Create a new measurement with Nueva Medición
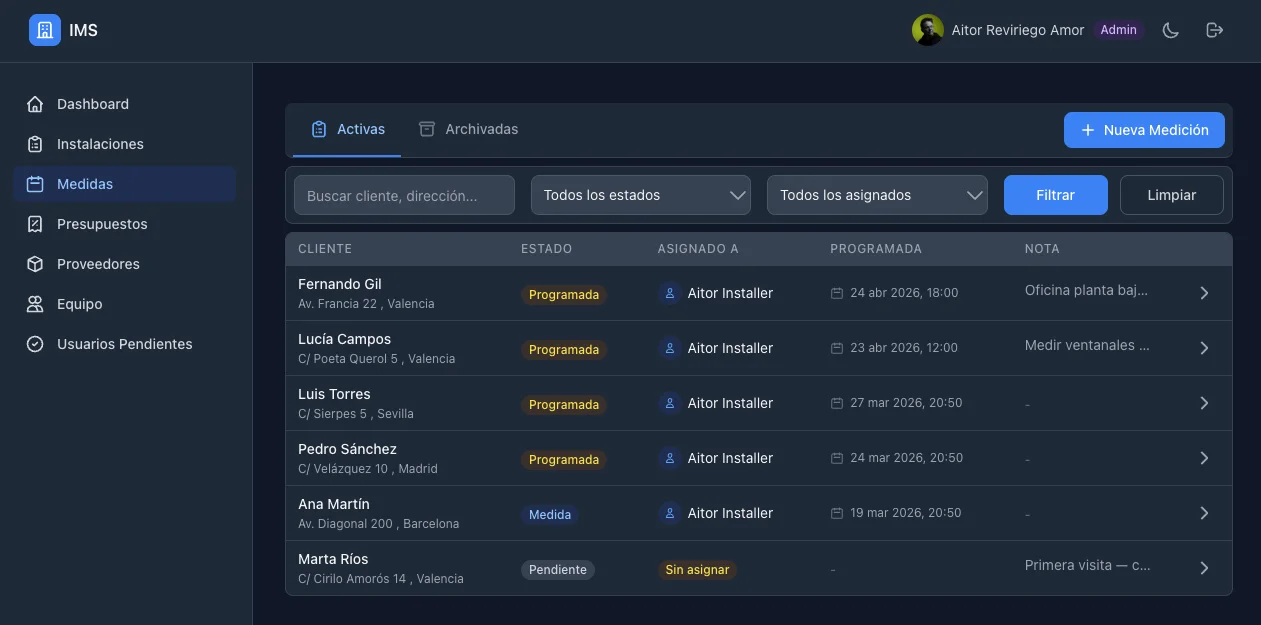 1144,130
